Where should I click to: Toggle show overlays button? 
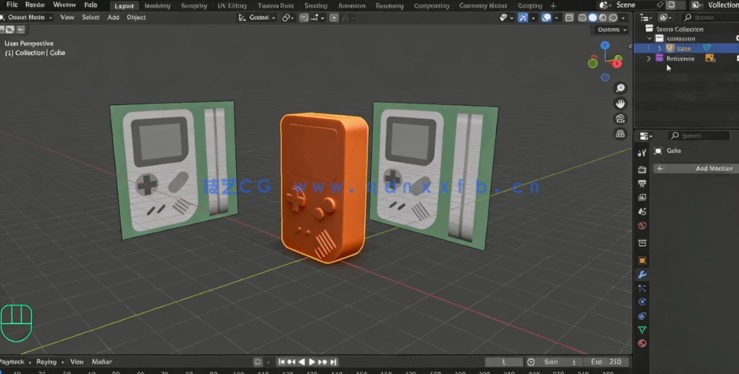point(546,17)
